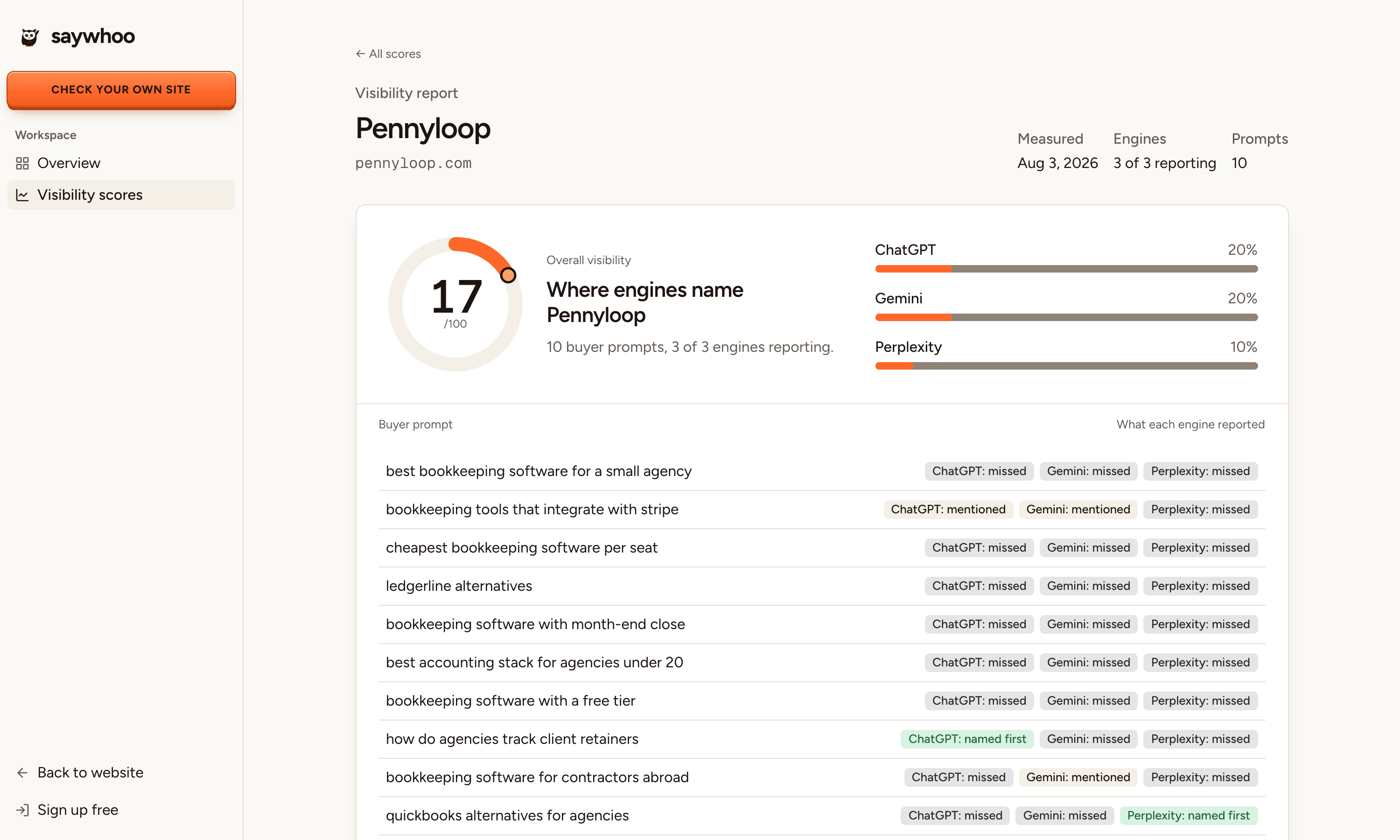Click 'Gemini: mentioned' badge in stripe row

[1078, 510]
